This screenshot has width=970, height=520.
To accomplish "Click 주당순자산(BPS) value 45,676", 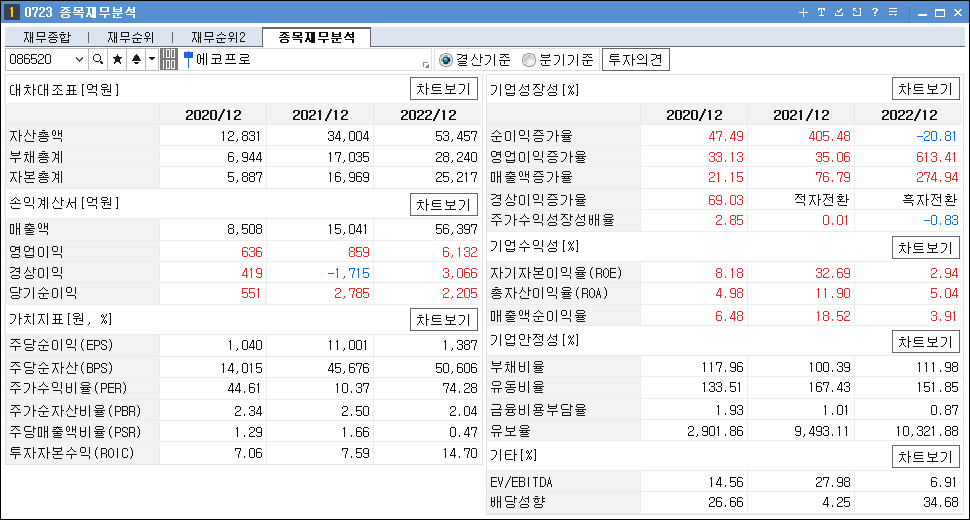I will coord(348,368).
